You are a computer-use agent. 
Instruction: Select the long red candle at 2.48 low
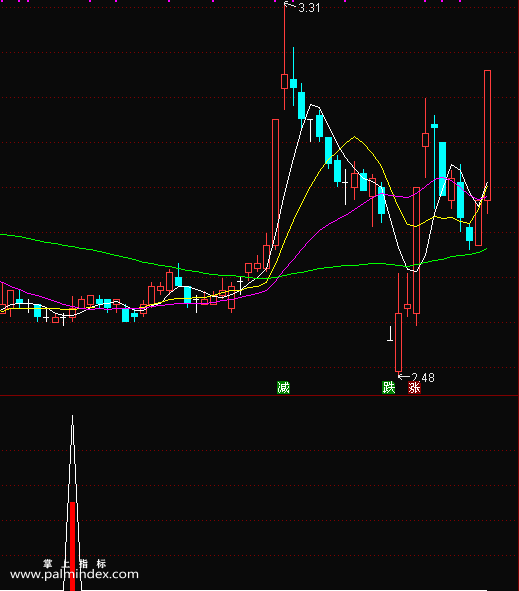(x=398, y=342)
